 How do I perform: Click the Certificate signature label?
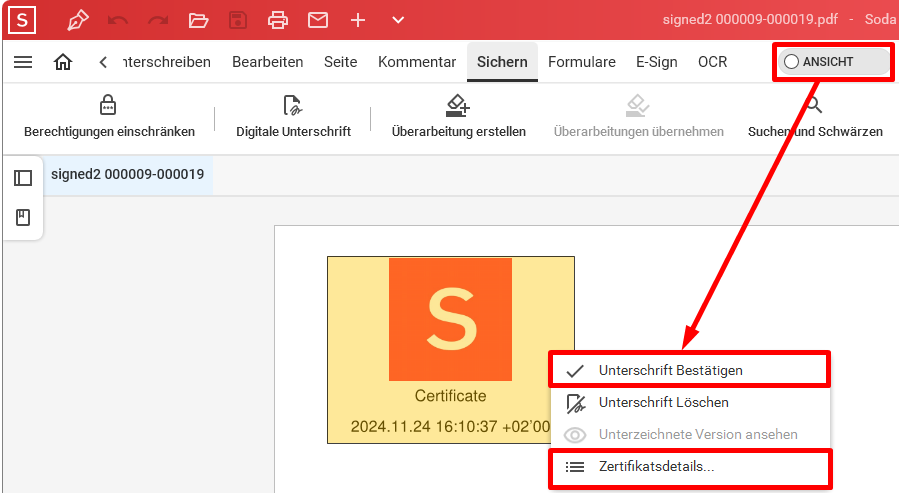(x=451, y=396)
